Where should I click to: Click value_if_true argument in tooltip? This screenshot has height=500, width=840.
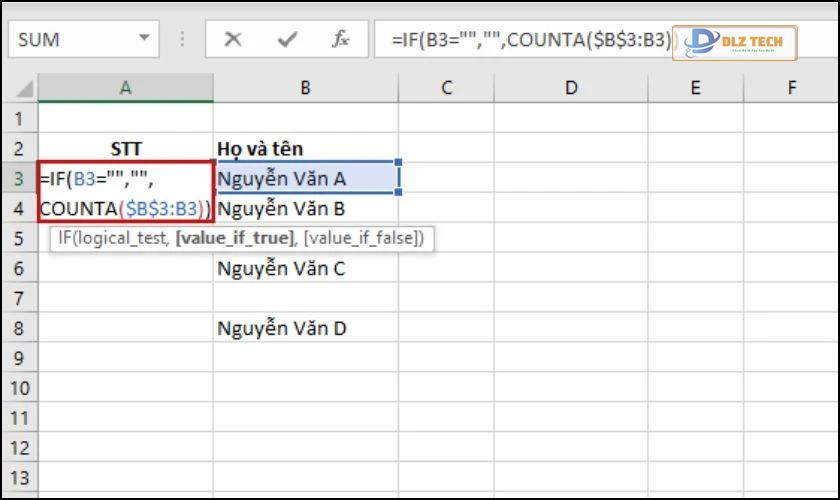click(x=235, y=238)
